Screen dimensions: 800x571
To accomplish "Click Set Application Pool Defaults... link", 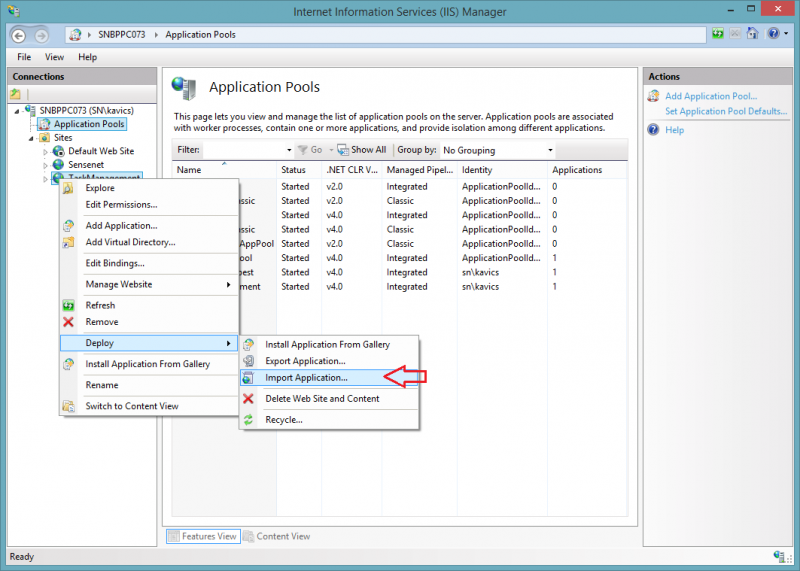I will (726, 111).
